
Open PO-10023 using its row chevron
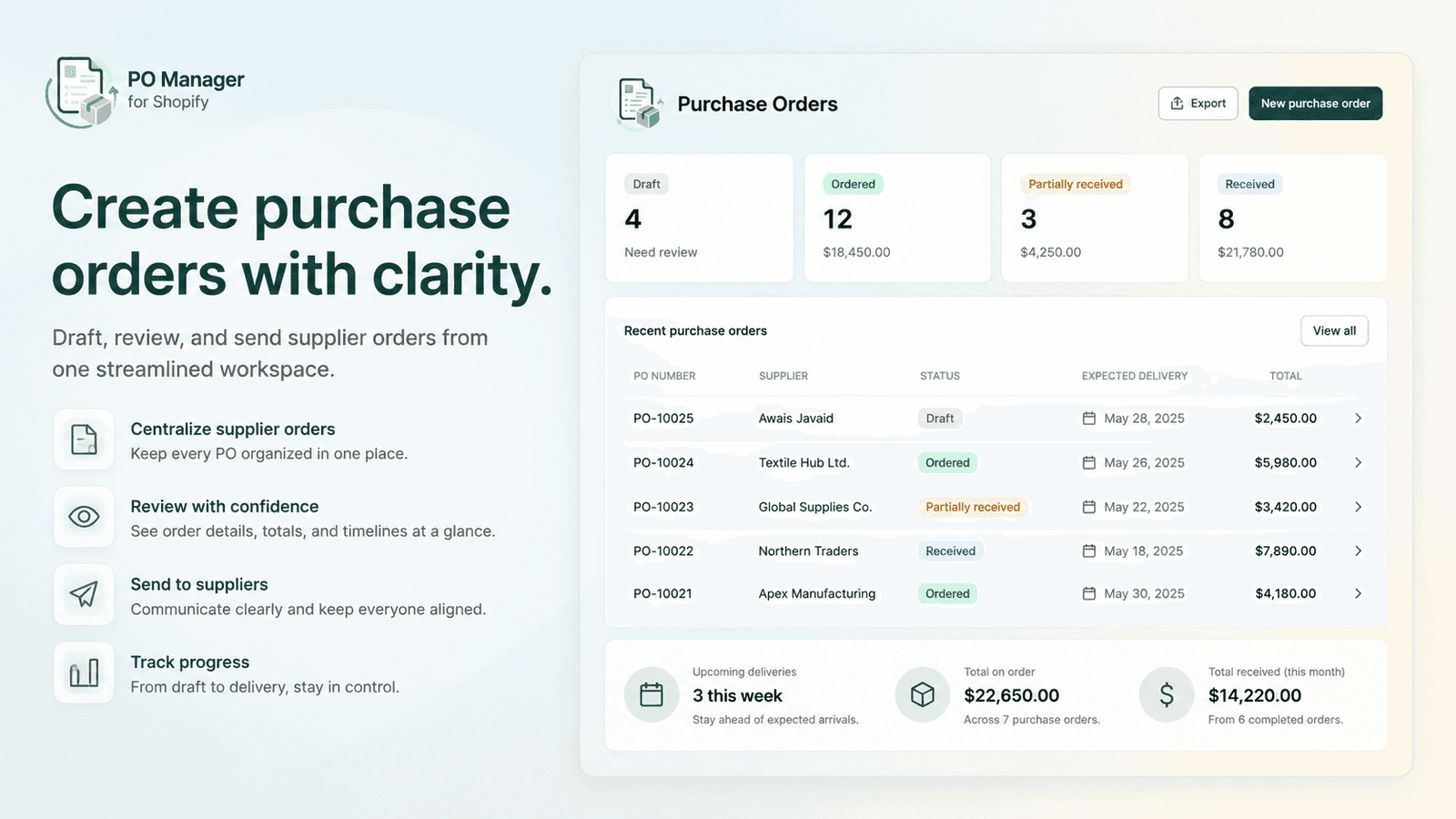[1358, 507]
